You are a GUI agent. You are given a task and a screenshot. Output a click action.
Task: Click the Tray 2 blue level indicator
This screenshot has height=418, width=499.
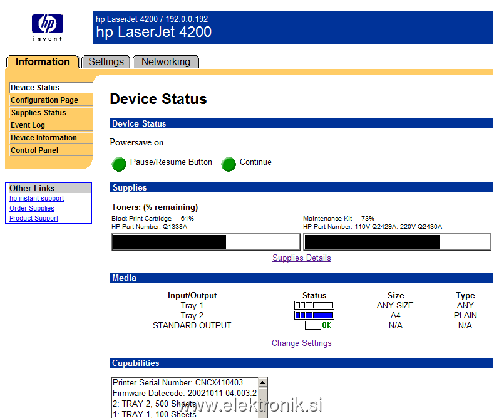click(313, 315)
